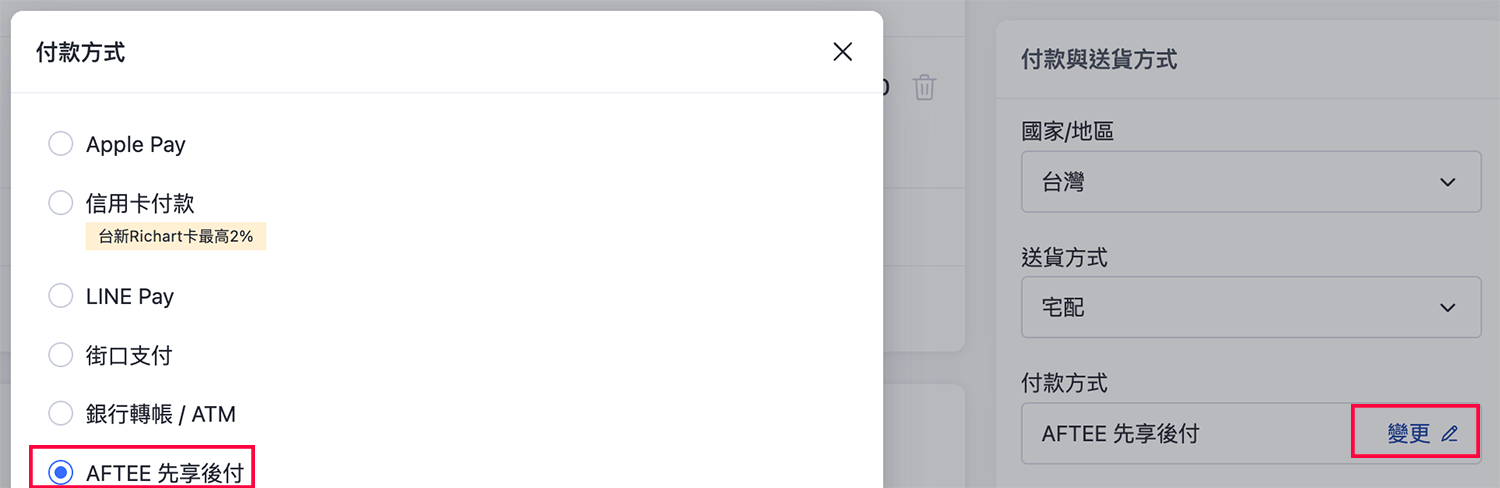Click the 送貨方式 field label
The image size is (1500, 488).
(1064, 257)
